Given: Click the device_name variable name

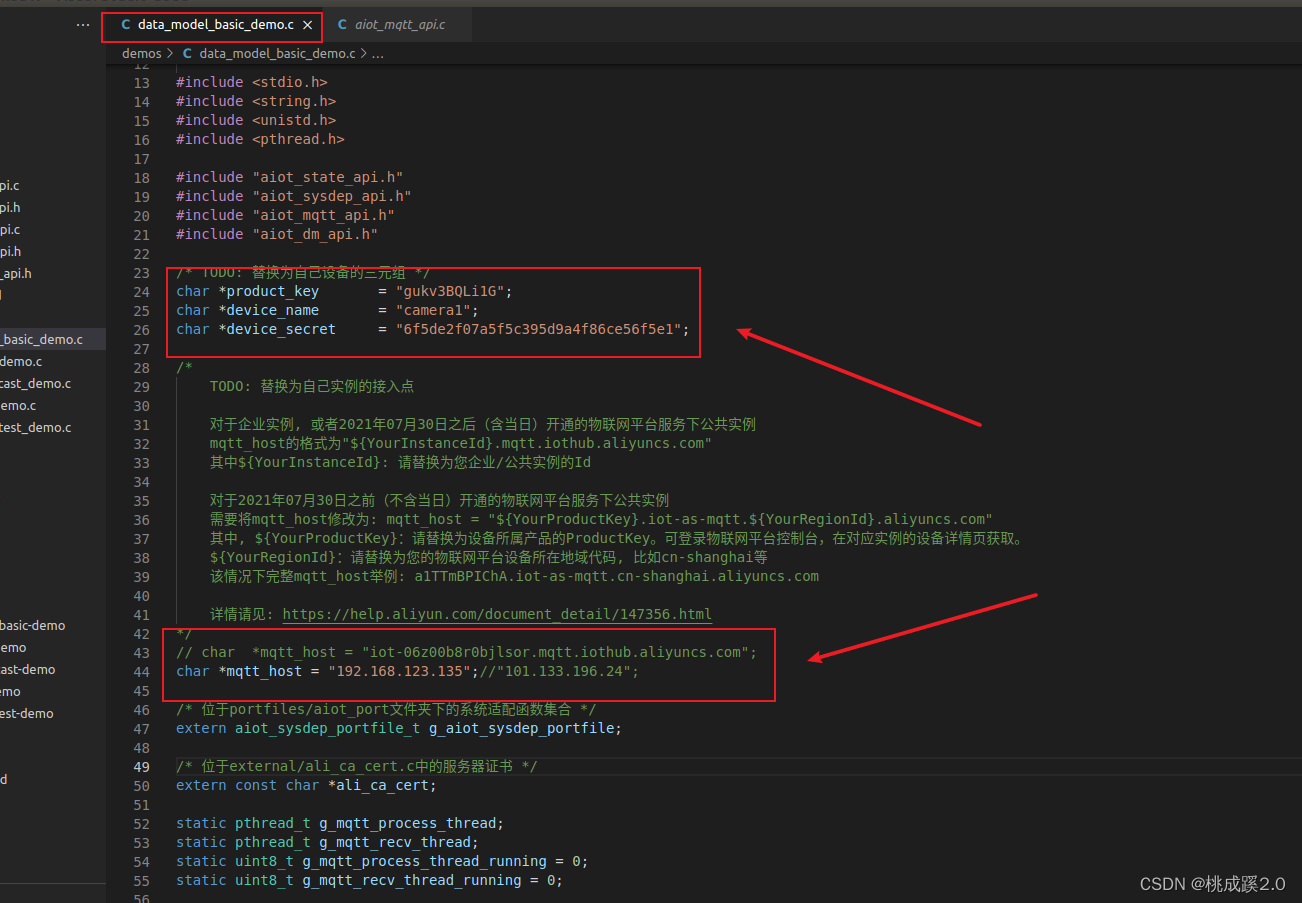Looking at the screenshot, I should (x=273, y=310).
